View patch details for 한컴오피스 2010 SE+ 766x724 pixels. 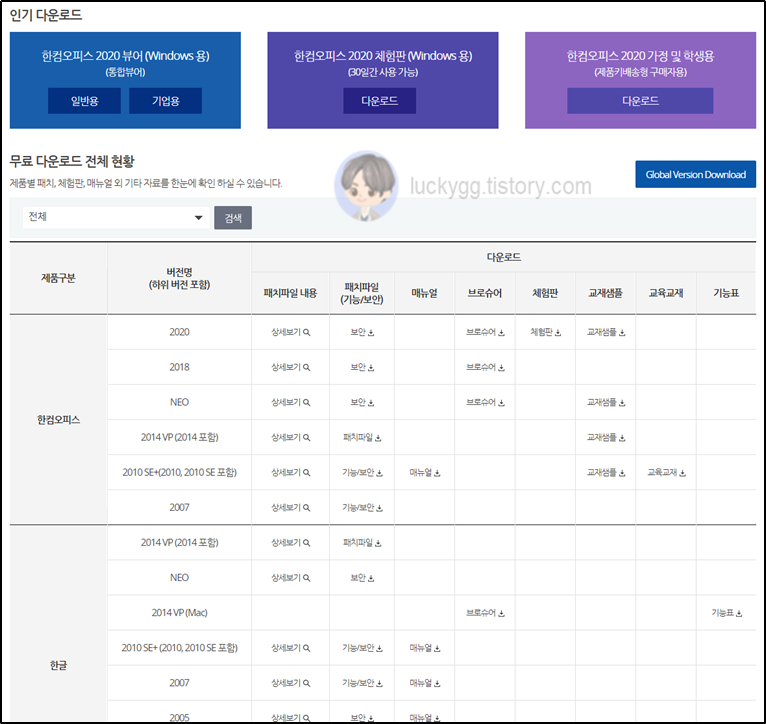click(x=291, y=473)
